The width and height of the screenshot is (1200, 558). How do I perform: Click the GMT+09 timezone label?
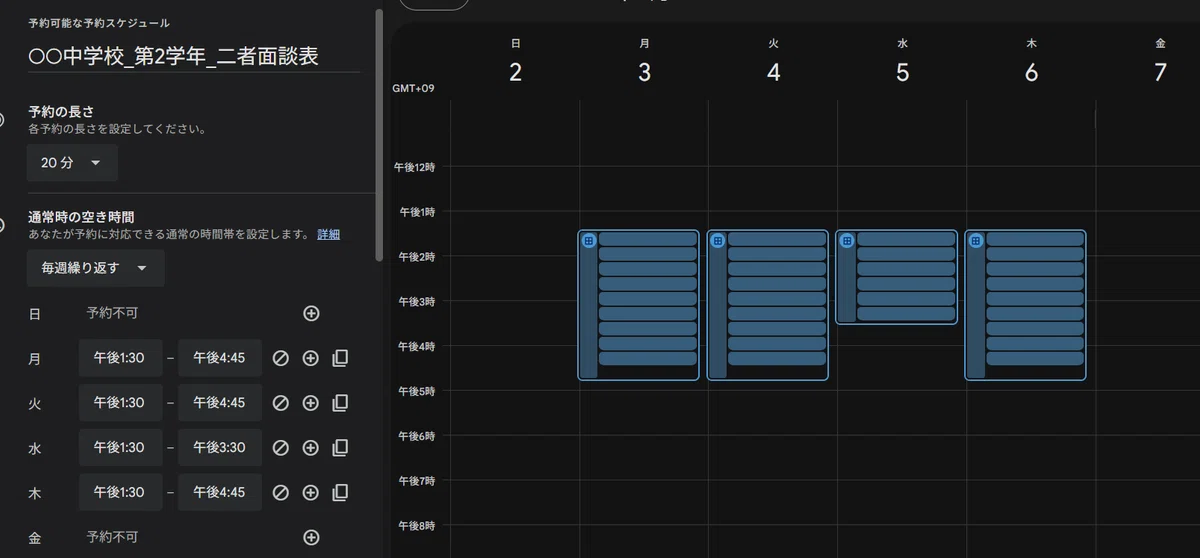point(414,89)
